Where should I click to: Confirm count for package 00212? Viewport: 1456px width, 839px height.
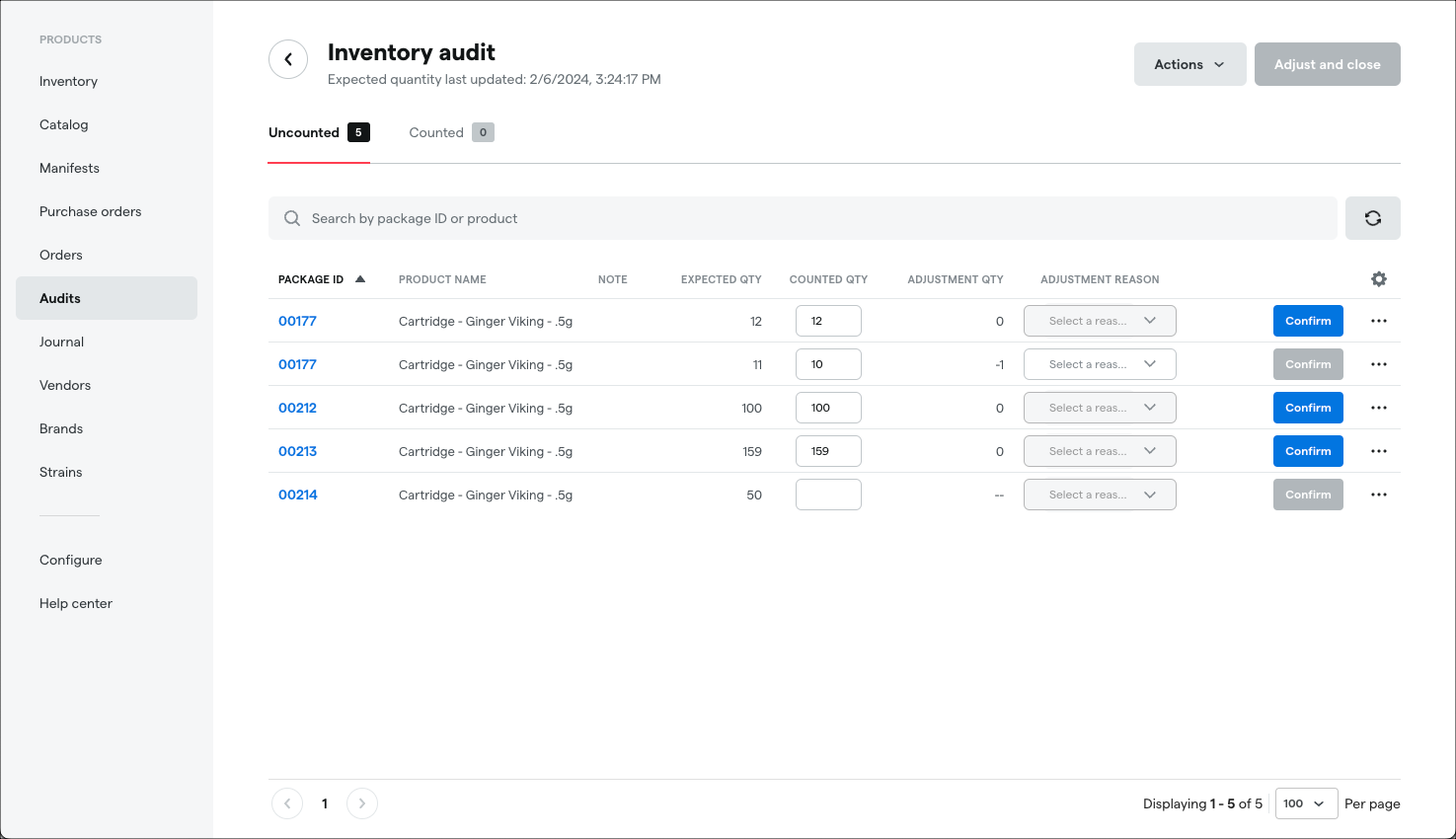(1308, 408)
